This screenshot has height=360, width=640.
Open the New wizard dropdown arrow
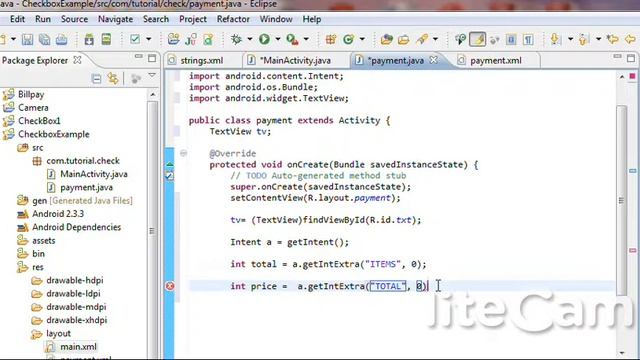click(13, 39)
